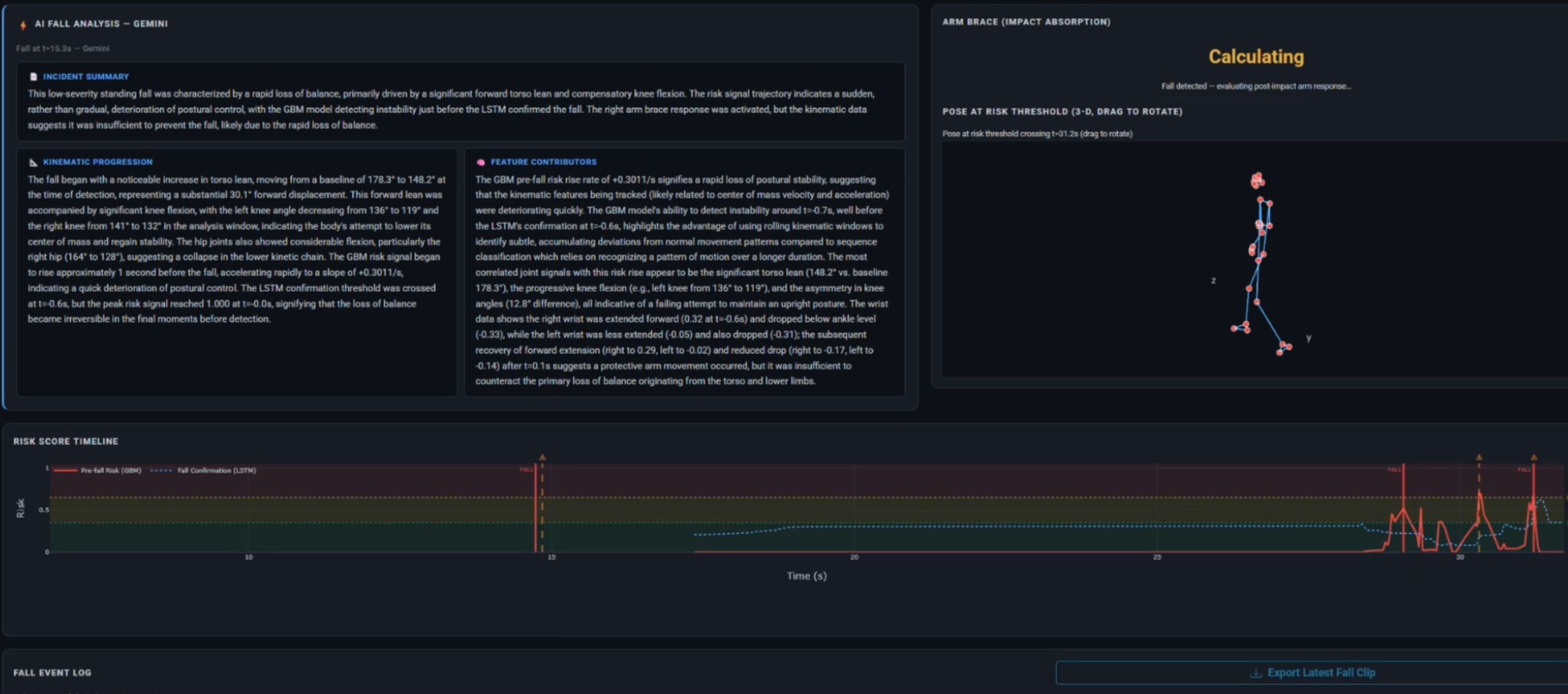Click the Pose at Risk Threshold heading

point(1062,112)
